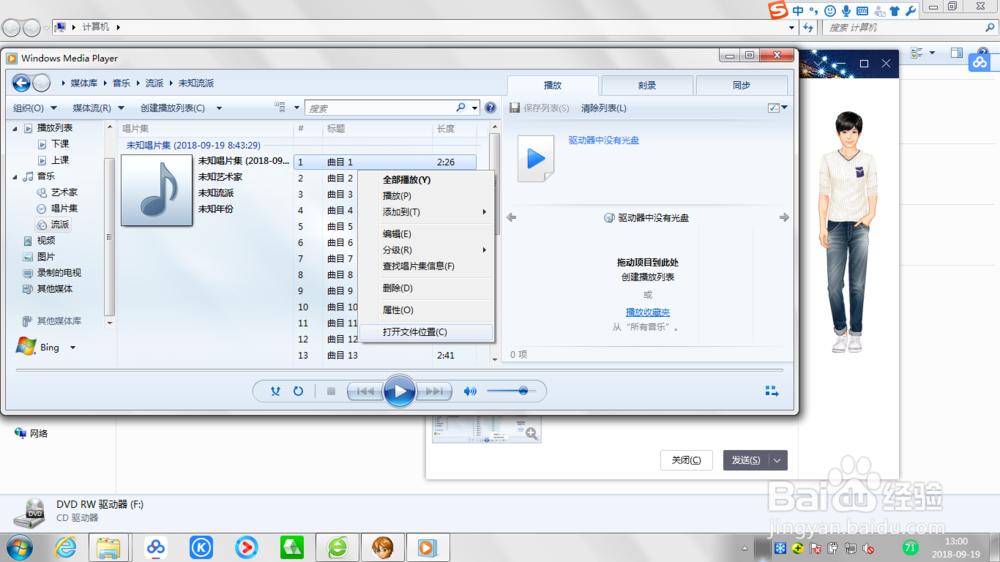Choose 编辑(E) from context menu
The image size is (1000, 562).
tap(426, 234)
